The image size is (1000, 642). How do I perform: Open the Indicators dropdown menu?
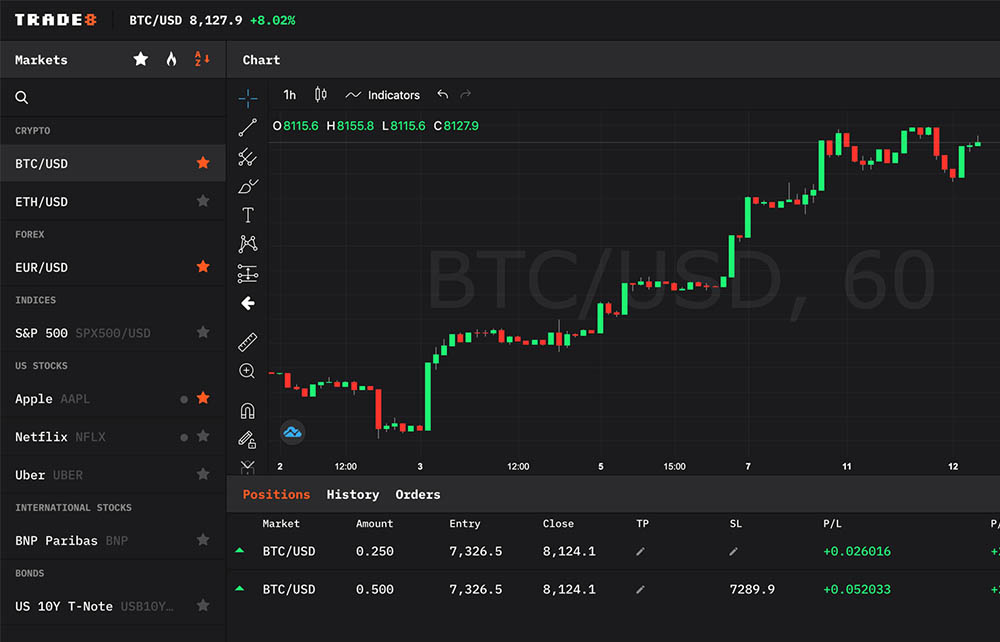tap(383, 95)
